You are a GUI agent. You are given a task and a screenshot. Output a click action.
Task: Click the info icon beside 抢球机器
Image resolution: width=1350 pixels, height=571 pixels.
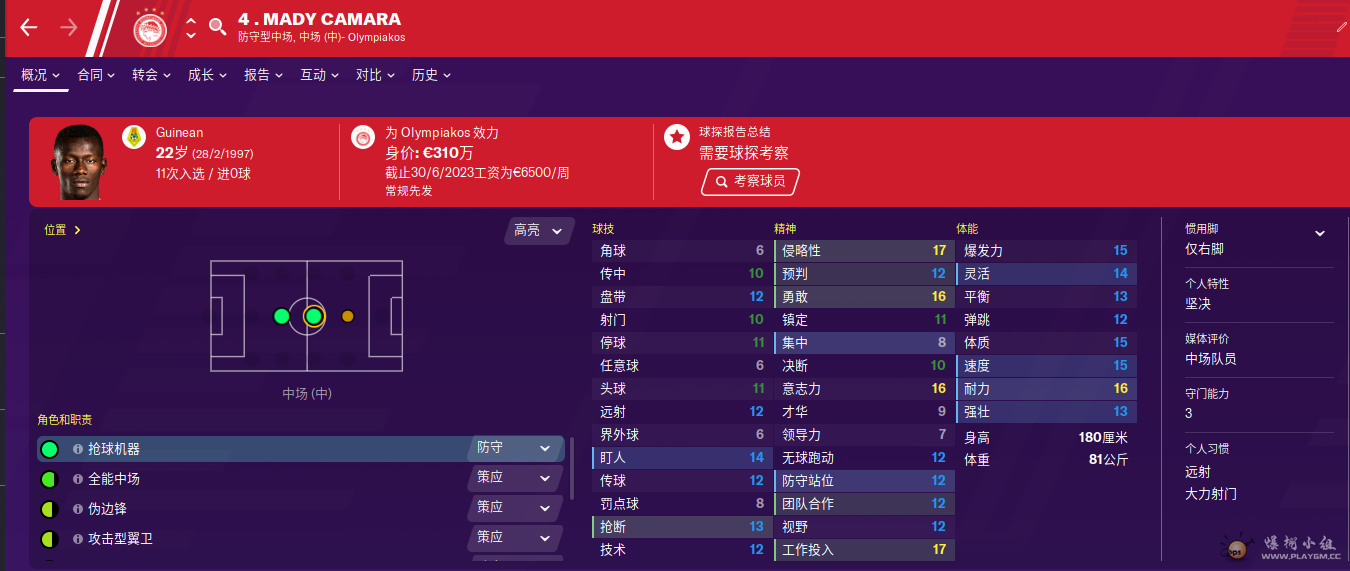coord(78,449)
